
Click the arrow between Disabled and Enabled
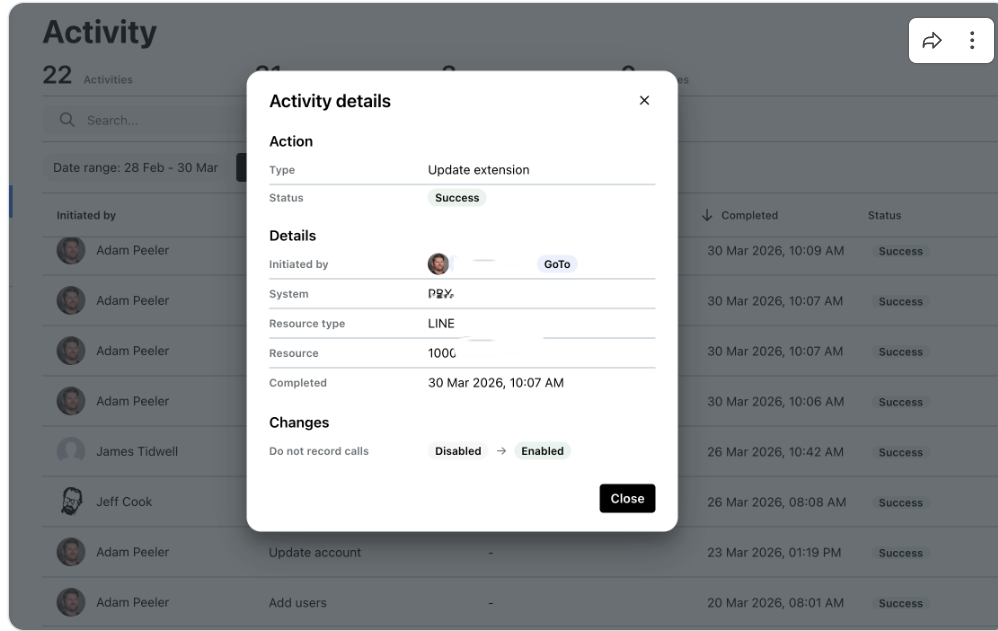pyautogui.click(x=502, y=451)
